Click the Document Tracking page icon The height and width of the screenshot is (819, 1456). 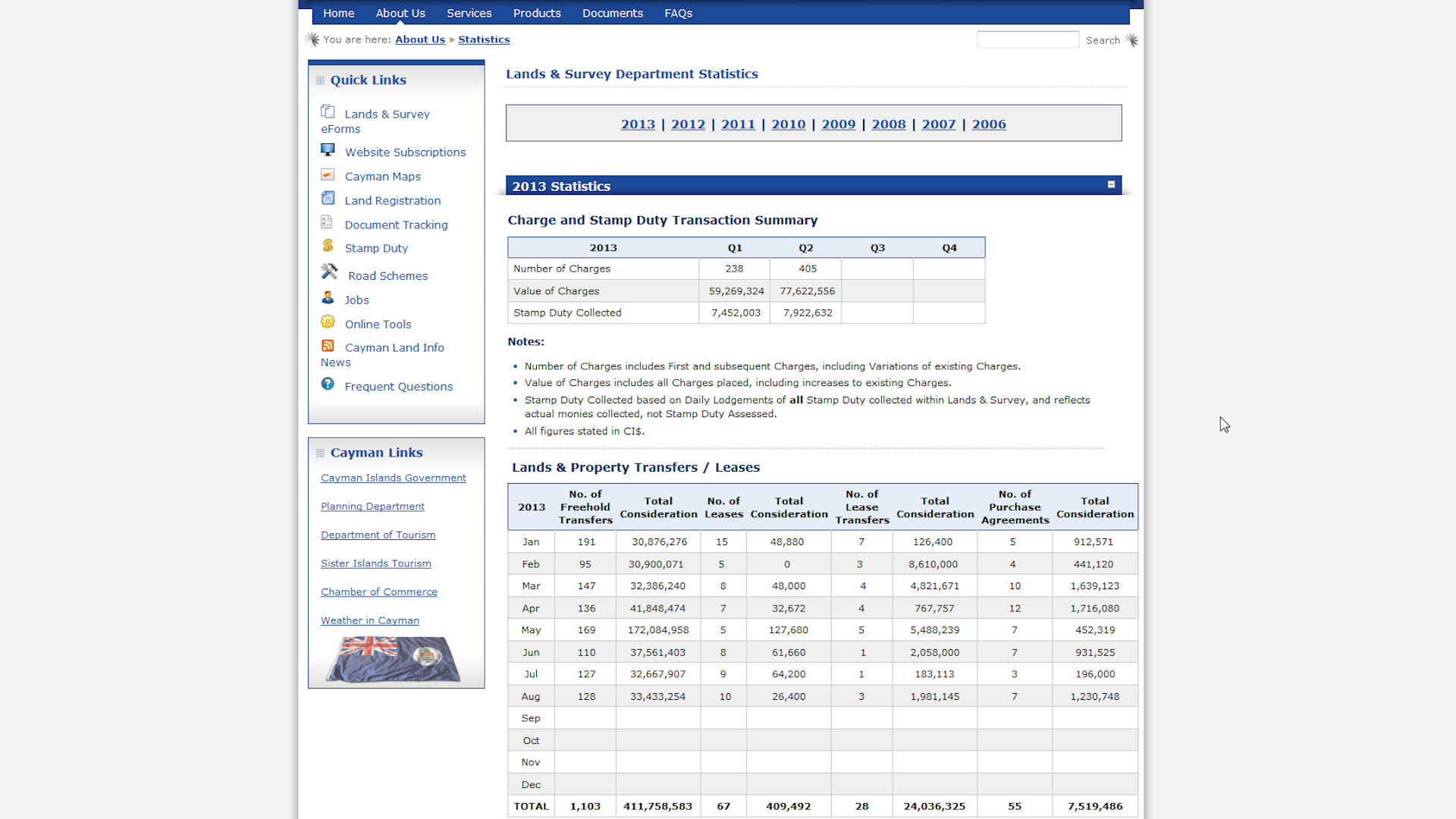[327, 222]
